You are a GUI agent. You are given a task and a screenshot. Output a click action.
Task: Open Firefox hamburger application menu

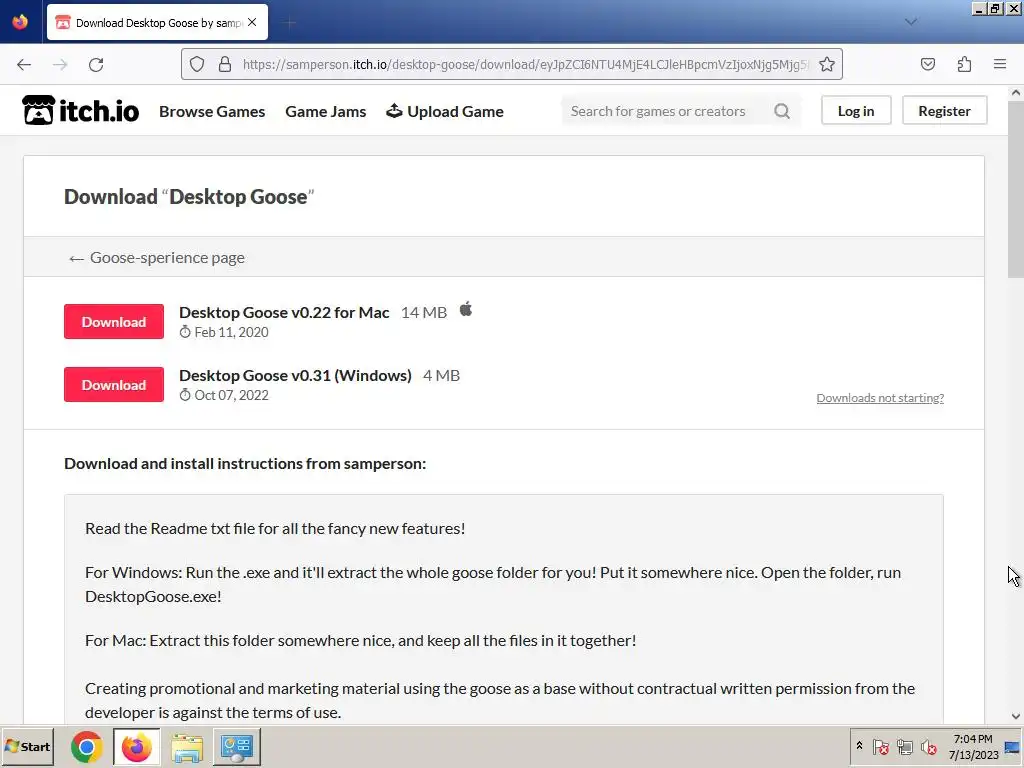(x=1000, y=64)
